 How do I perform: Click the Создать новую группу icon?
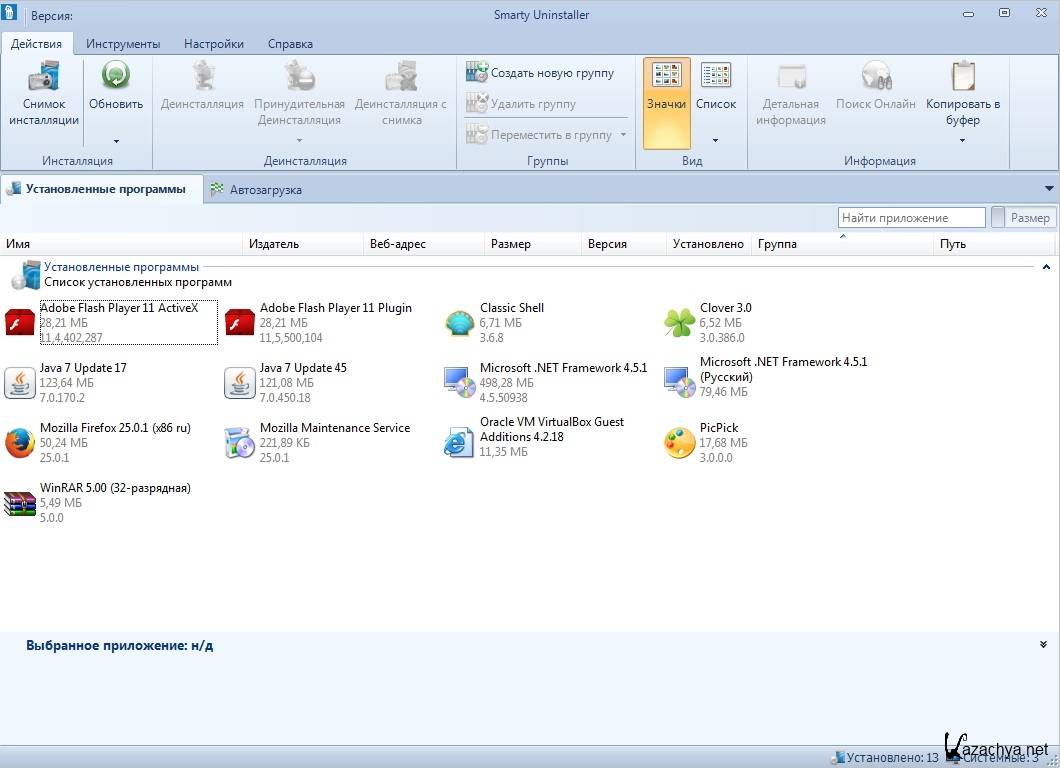[x=476, y=73]
